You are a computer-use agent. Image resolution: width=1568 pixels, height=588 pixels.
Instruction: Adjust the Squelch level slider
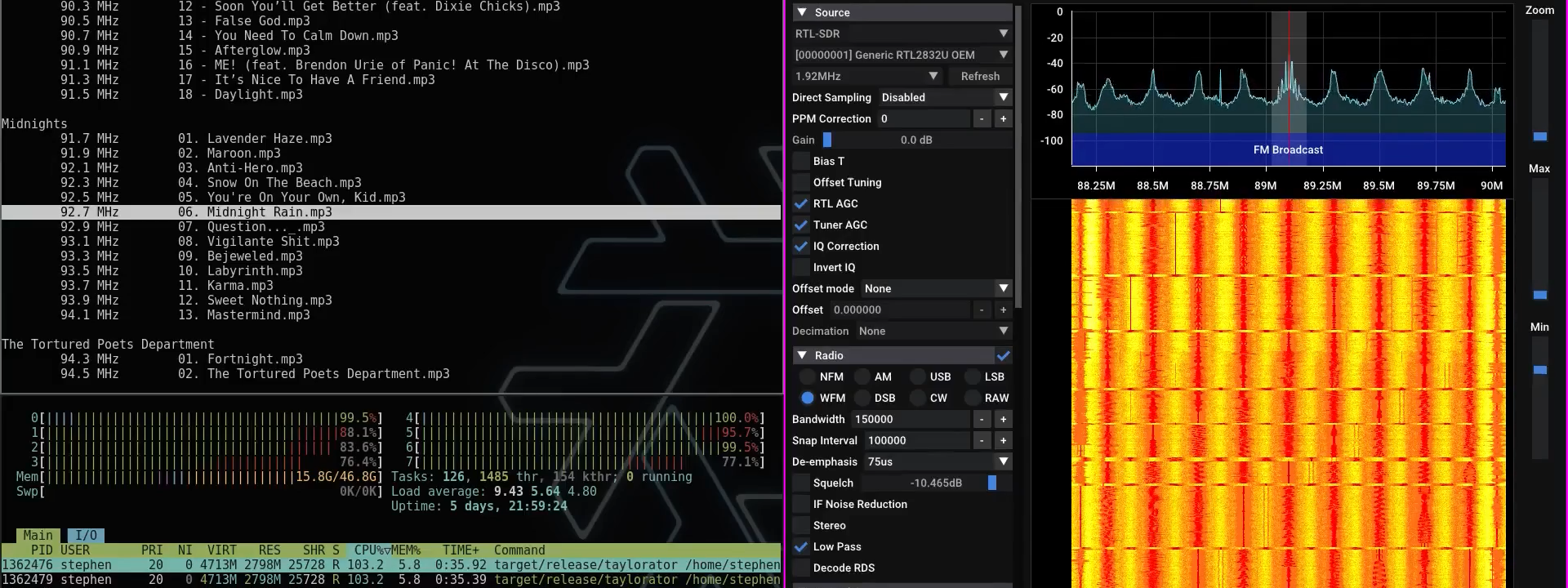(991, 483)
